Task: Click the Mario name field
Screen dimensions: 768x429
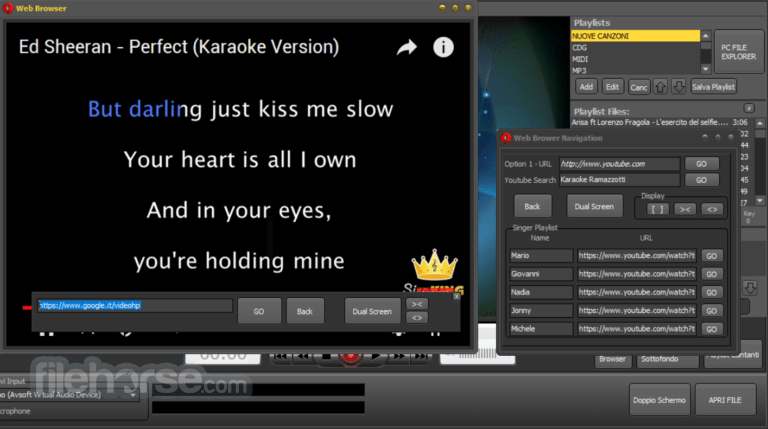Action: (x=541, y=256)
